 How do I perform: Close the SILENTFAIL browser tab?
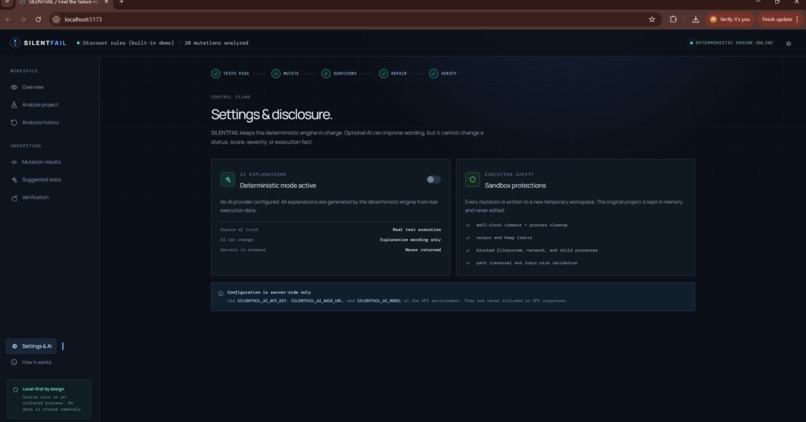(x=106, y=2)
